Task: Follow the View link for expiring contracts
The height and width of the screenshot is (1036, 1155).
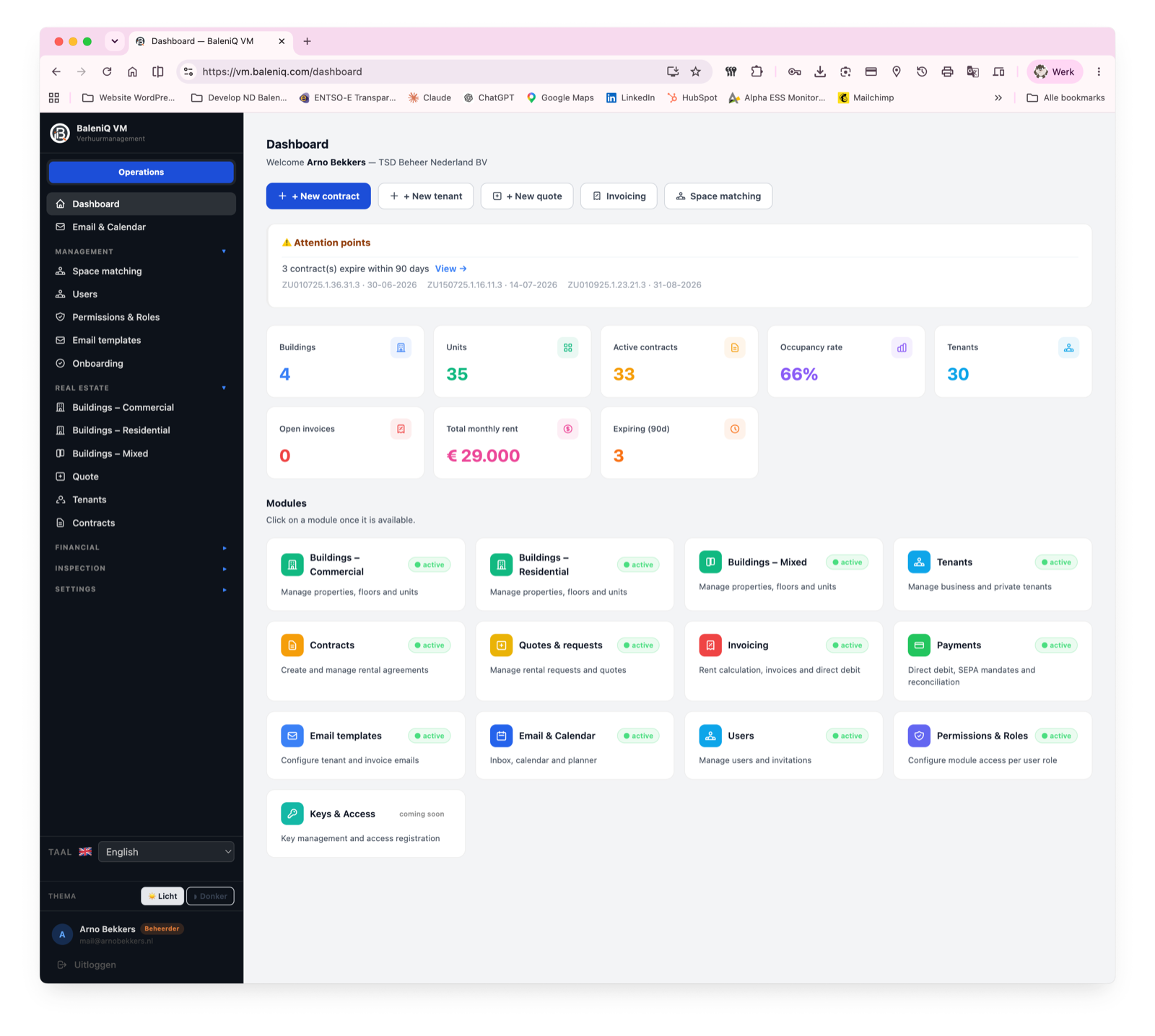Action: tap(450, 269)
